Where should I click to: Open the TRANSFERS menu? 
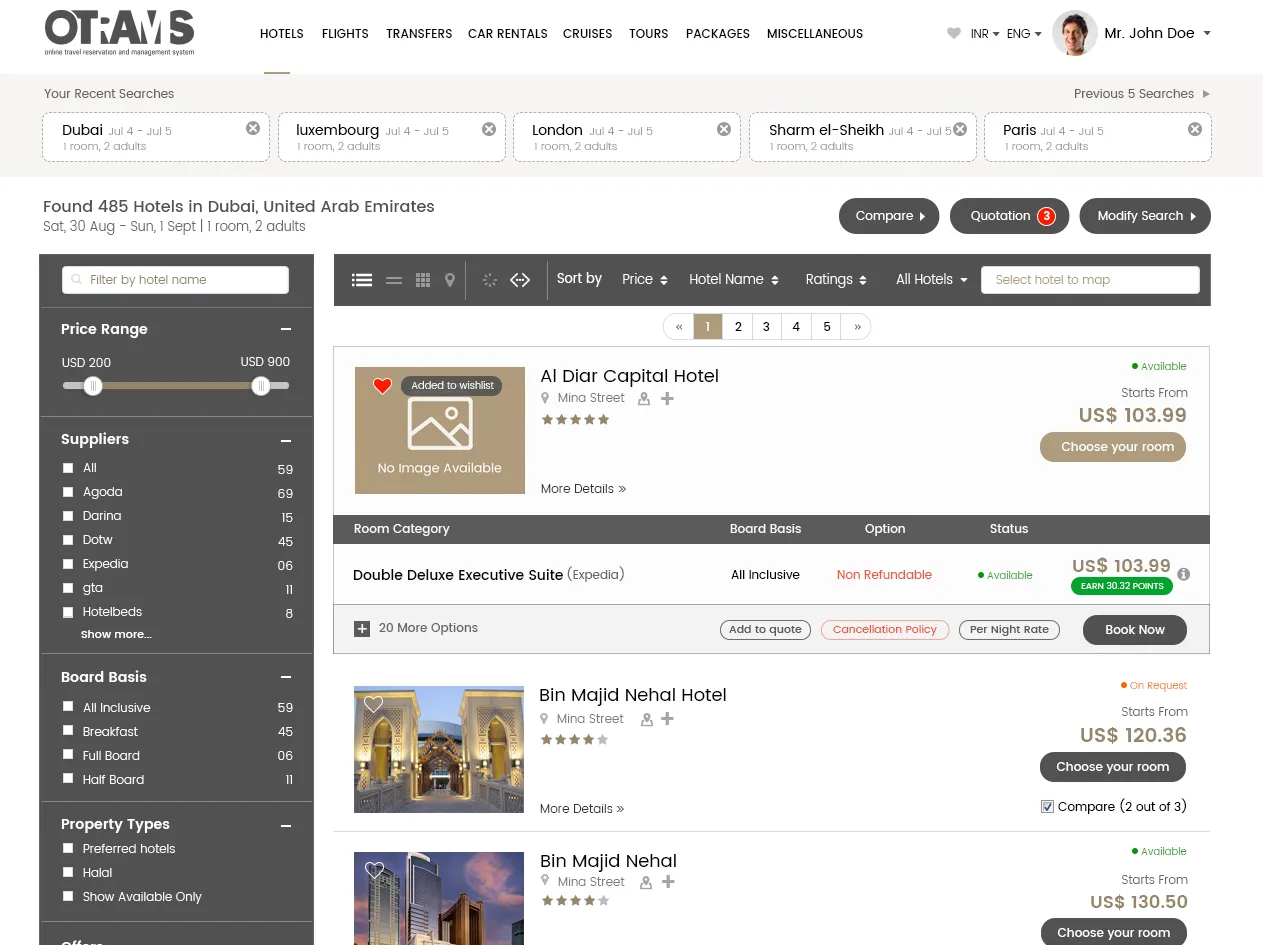(x=419, y=34)
